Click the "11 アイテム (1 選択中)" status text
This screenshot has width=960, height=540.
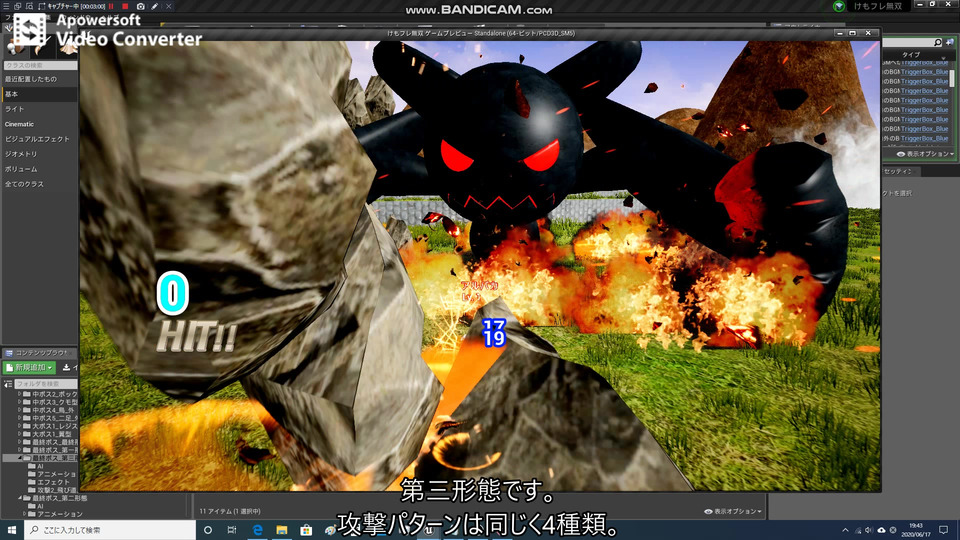point(230,511)
